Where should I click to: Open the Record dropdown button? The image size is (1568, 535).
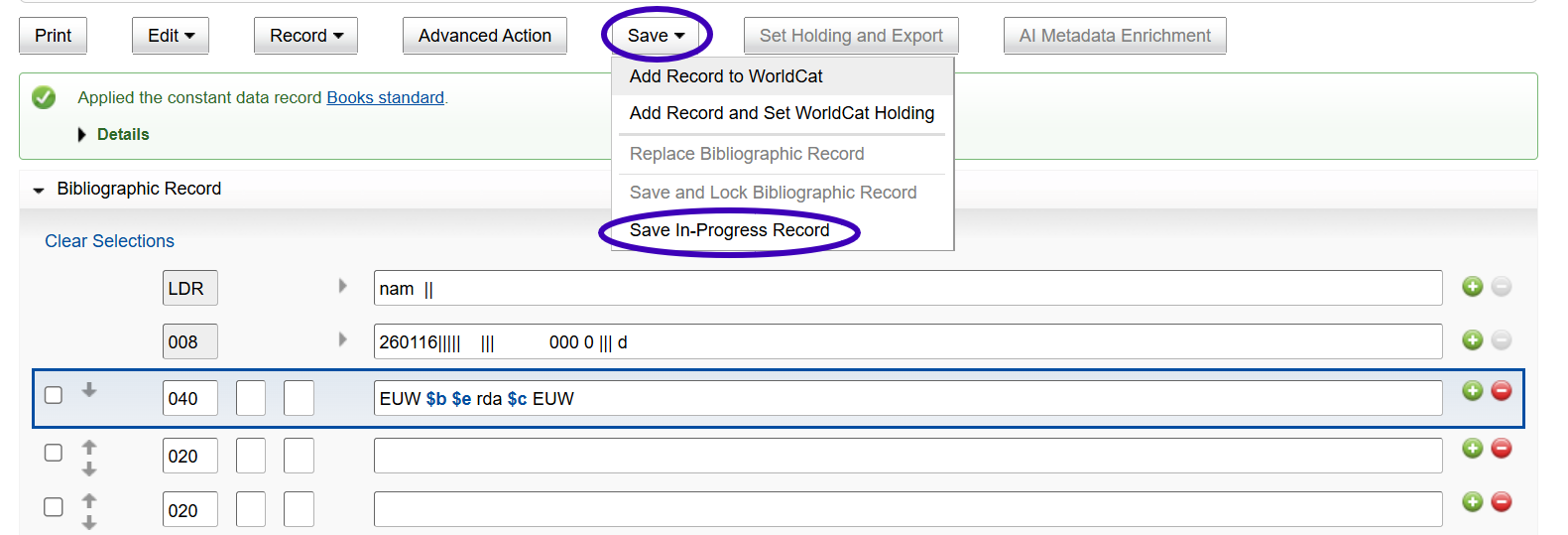pyautogui.click(x=305, y=36)
